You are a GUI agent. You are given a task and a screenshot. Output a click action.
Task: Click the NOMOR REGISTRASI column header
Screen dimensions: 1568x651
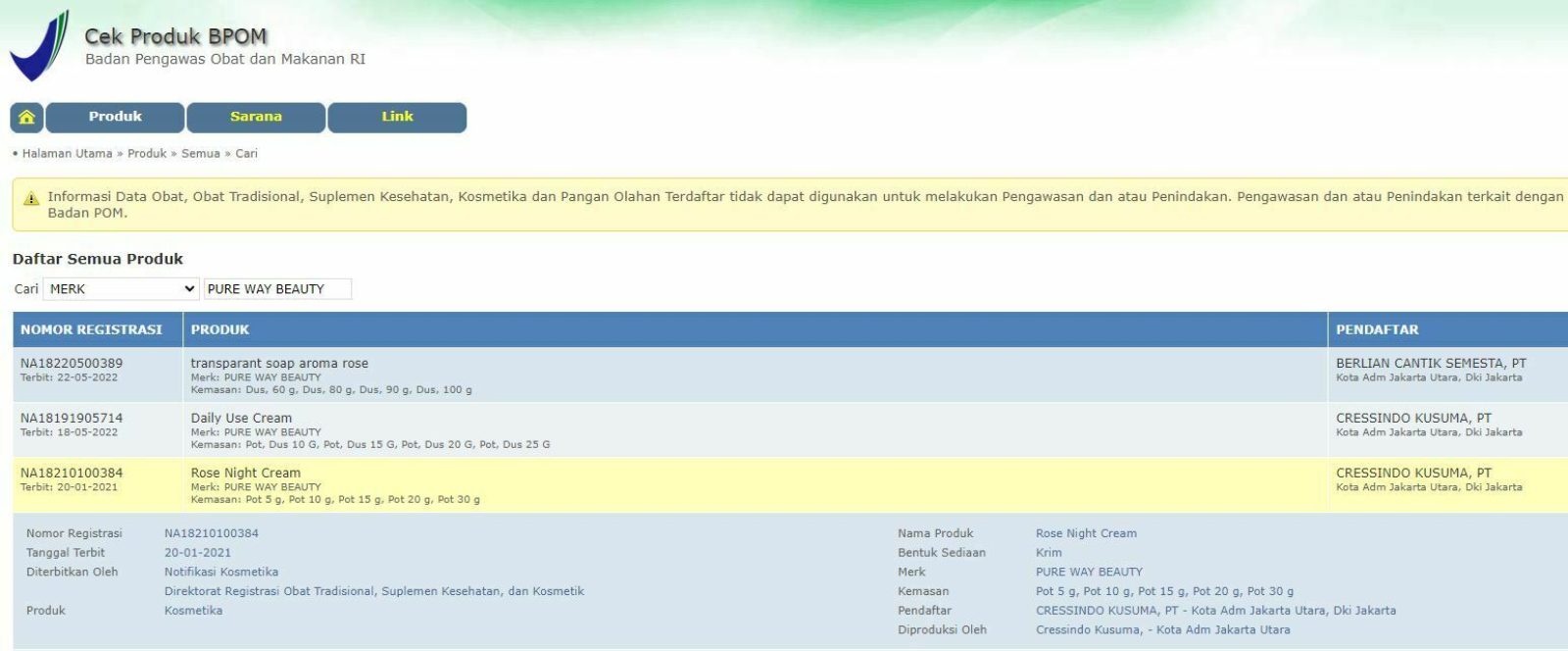click(x=91, y=329)
